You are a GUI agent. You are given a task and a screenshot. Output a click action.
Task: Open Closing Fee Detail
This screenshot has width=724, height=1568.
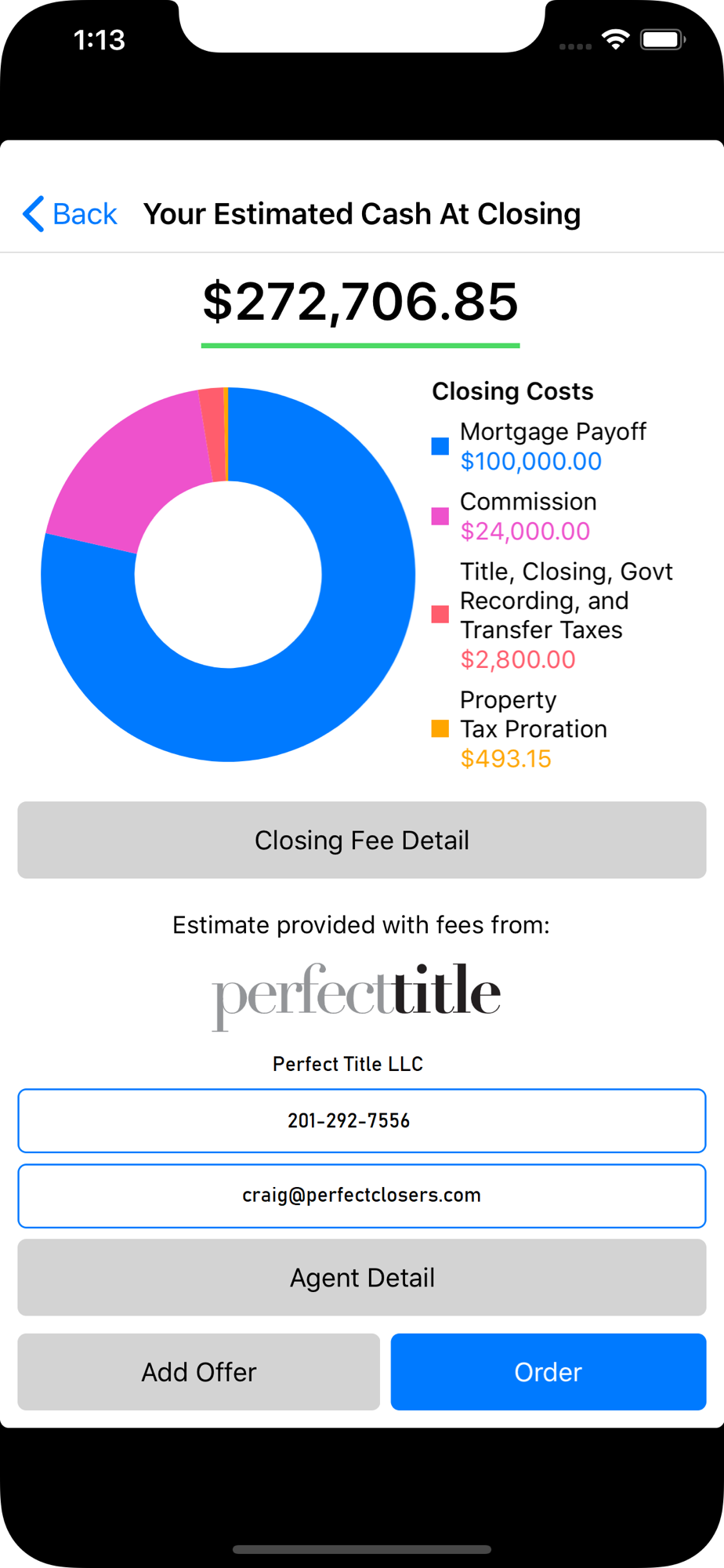pyautogui.click(x=362, y=840)
